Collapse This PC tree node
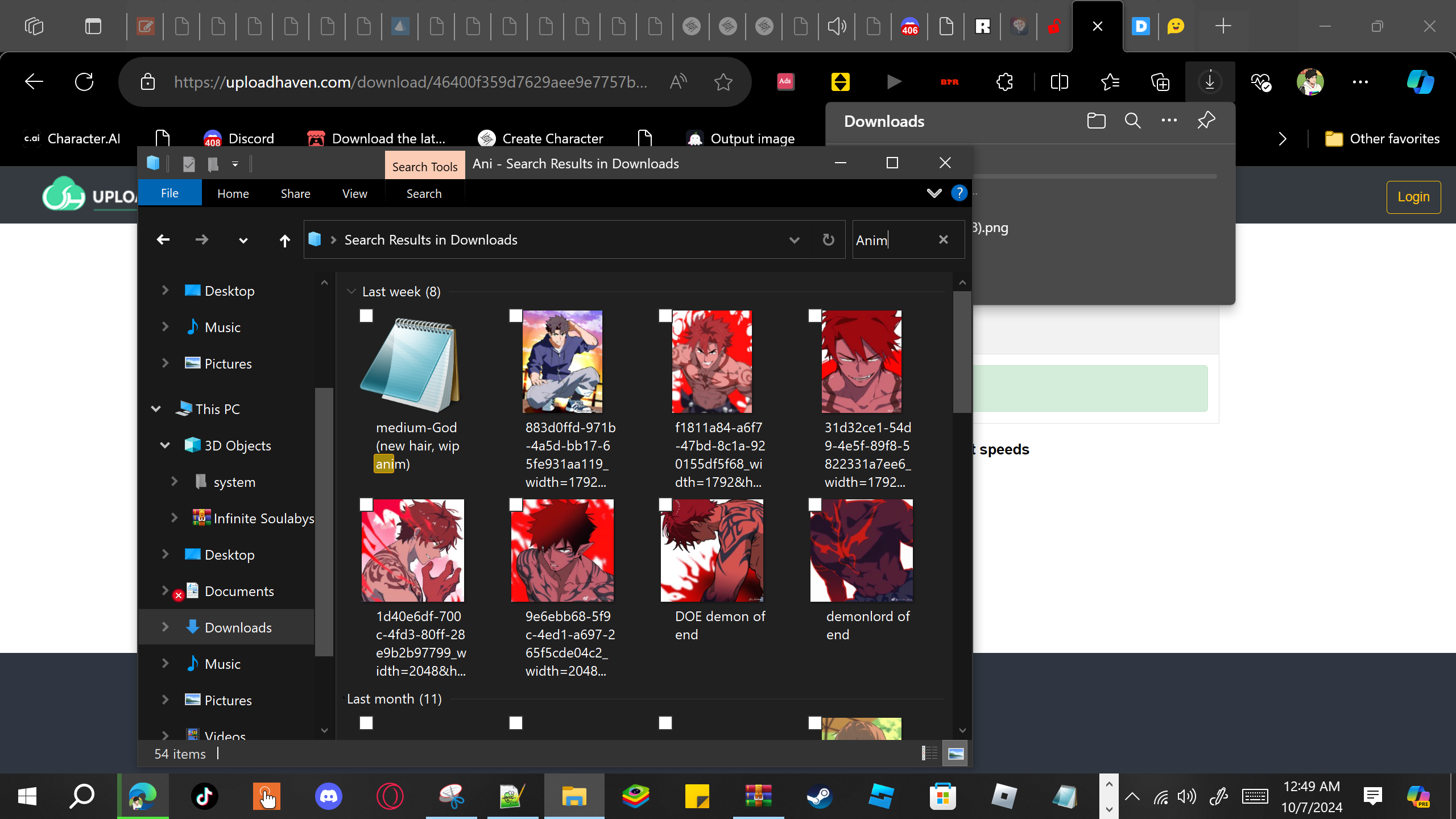This screenshot has height=819, width=1456. [x=156, y=409]
